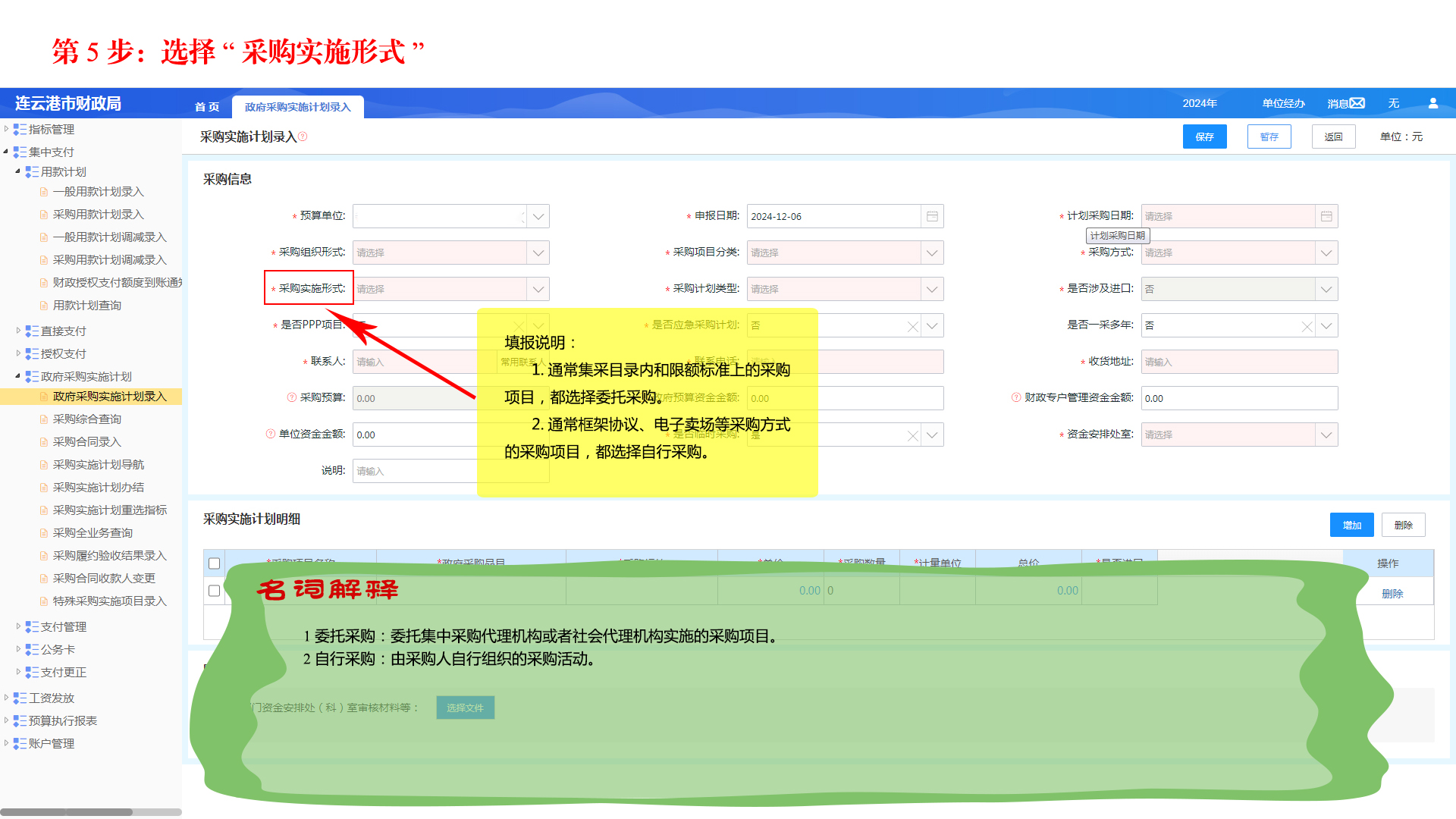Open 采购实施计划导航 in the sidebar
1456x819 pixels.
click(99, 465)
